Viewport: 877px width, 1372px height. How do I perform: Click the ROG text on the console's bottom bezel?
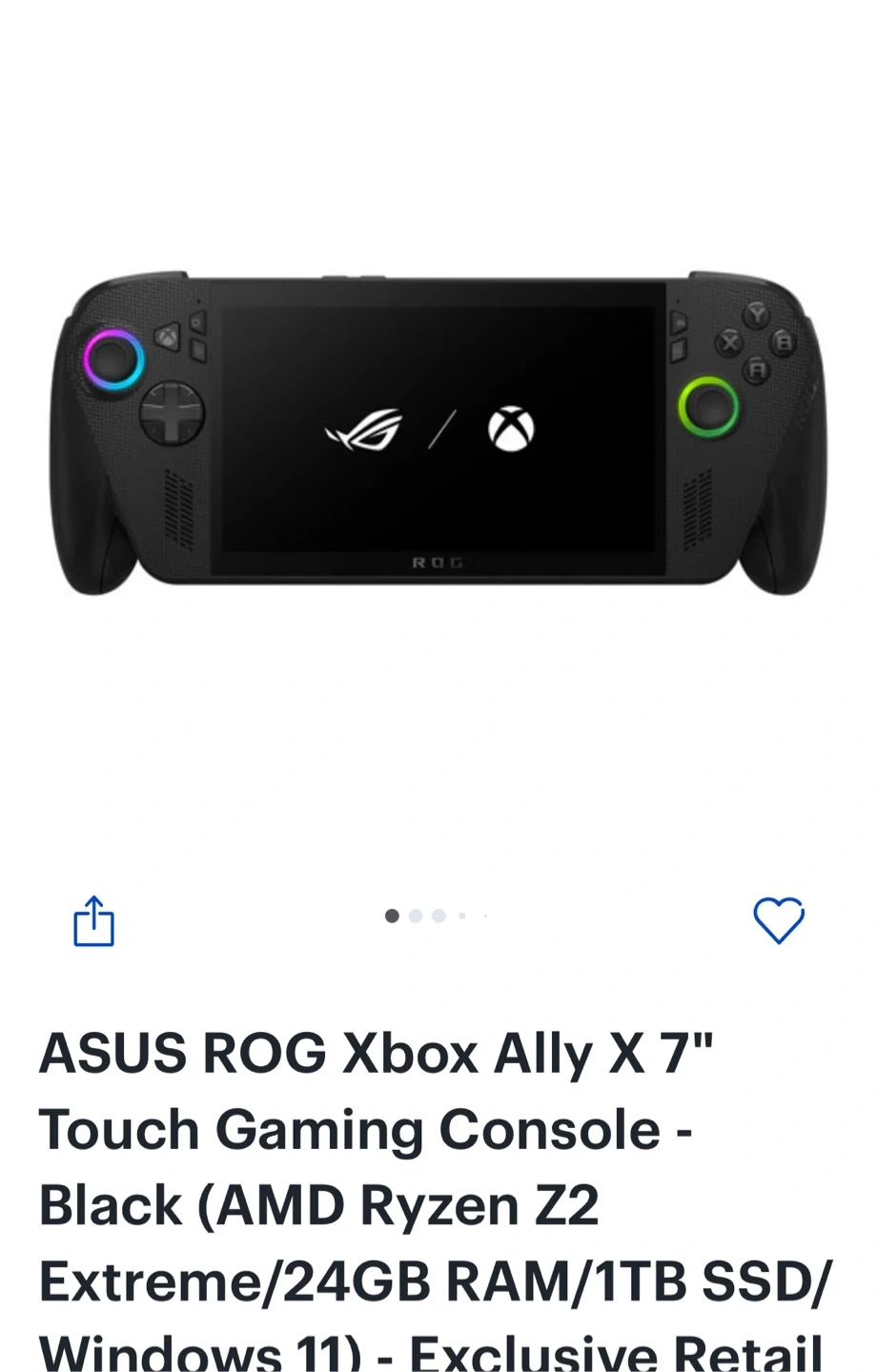(438, 563)
